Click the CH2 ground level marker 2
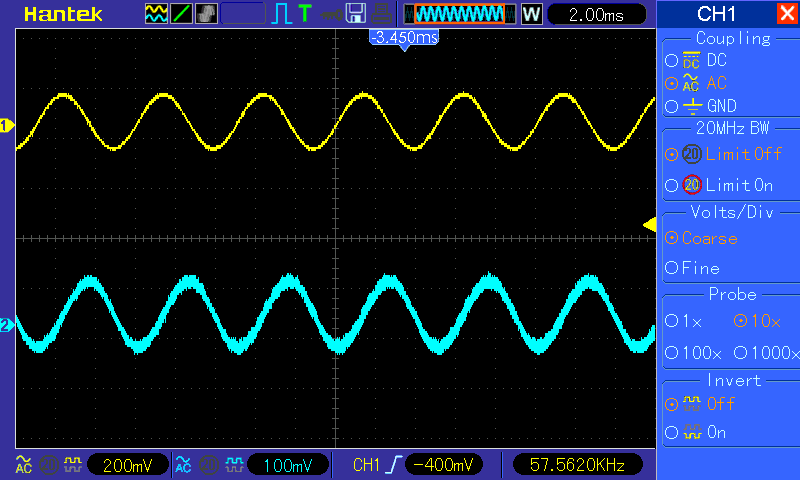This screenshot has width=800, height=480. (x=7, y=325)
